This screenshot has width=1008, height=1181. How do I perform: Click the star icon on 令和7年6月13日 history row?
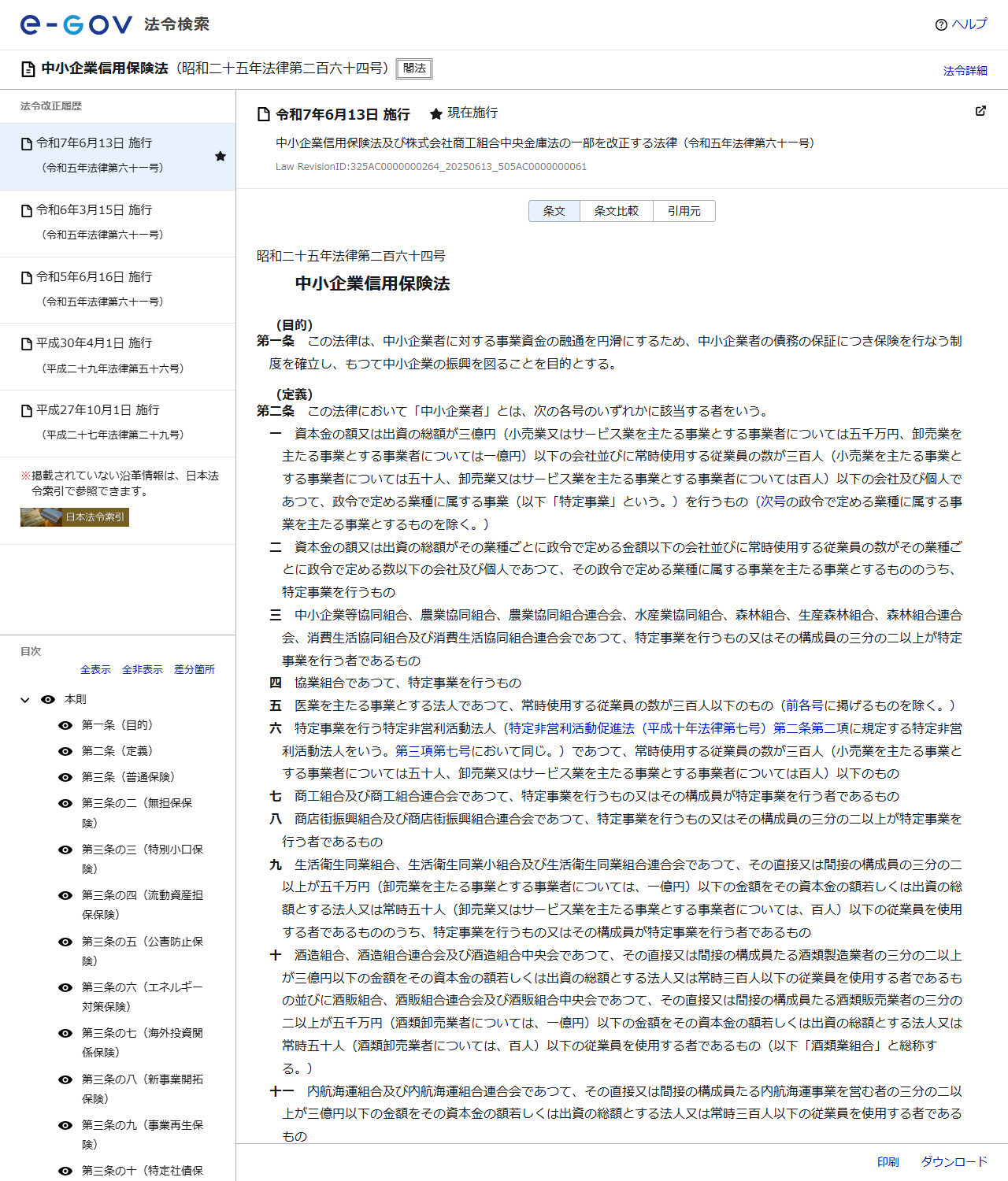tap(220, 156)
